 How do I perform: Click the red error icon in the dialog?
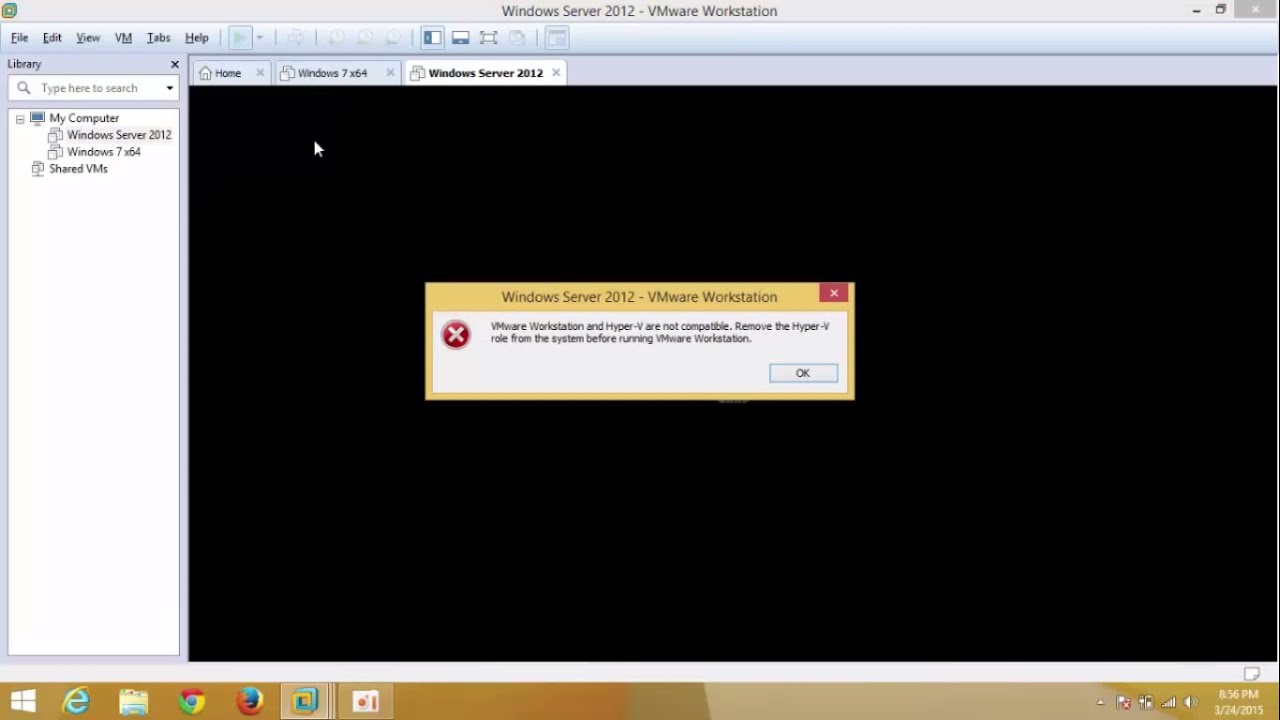pyautogui.click(x=456, y=335)
